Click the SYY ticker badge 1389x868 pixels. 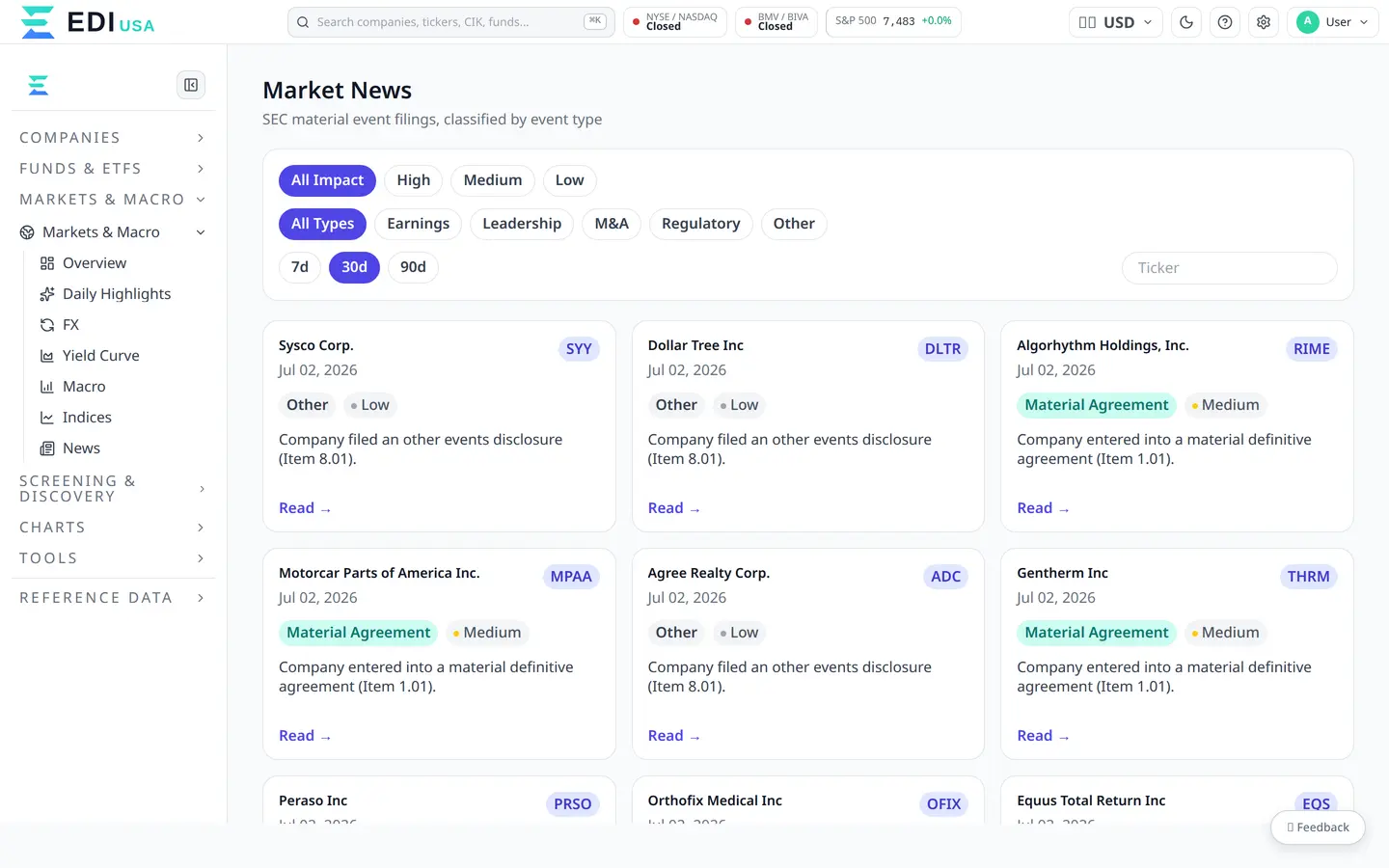579,349
